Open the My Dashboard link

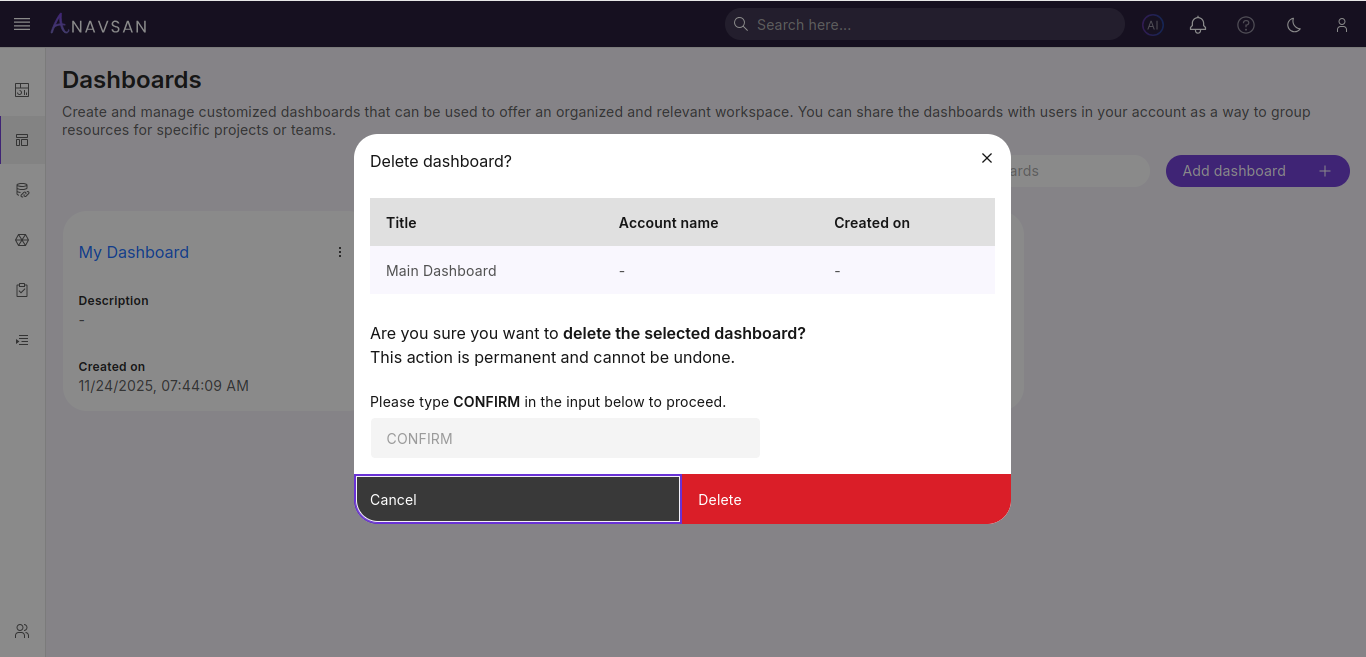point(133,252)
